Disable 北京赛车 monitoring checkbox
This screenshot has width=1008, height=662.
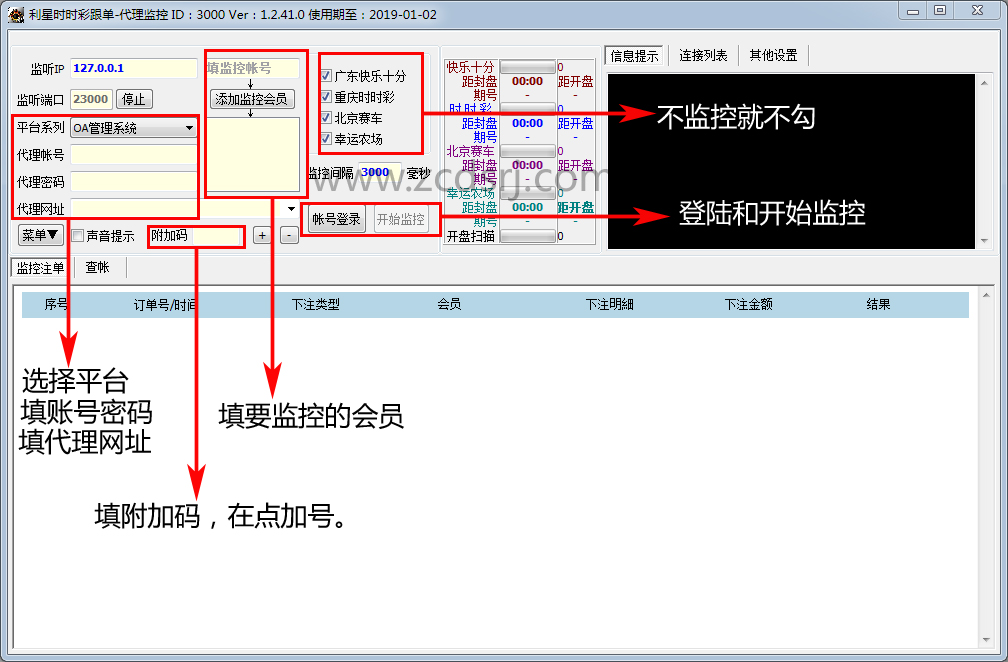(327, 118)
